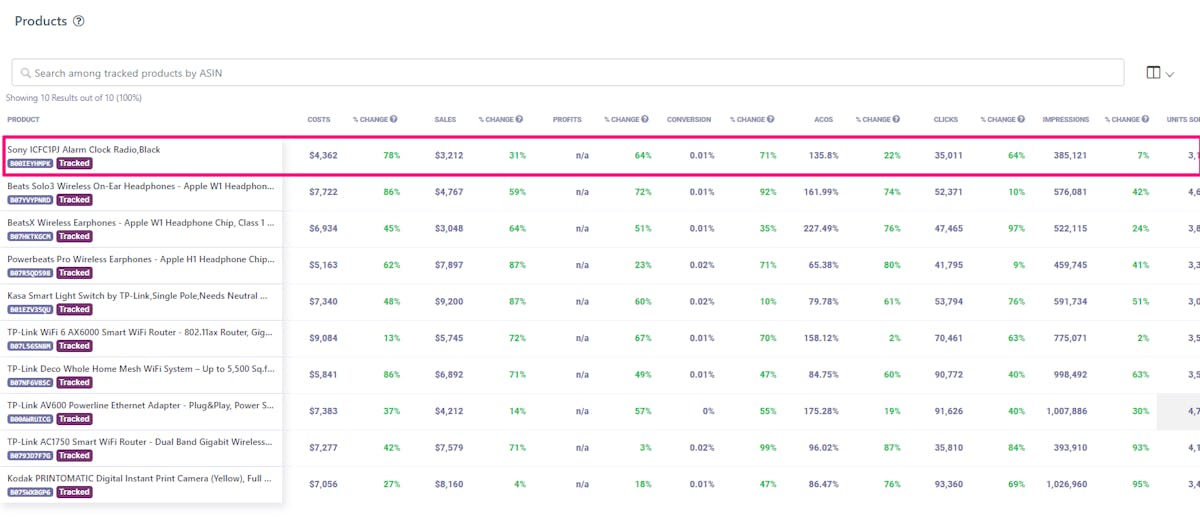This screenshot has height=529, width=1200.
Task: Click Tracked badge on Kodak PRINTOMATIC row
Action: (x=74, y=492)
